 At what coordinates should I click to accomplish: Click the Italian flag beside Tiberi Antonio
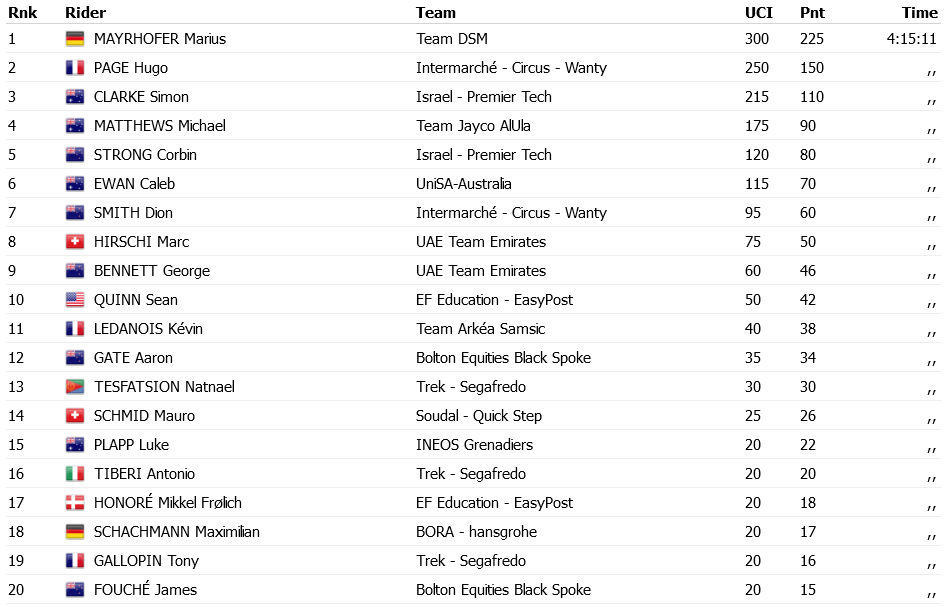(74, 474)
